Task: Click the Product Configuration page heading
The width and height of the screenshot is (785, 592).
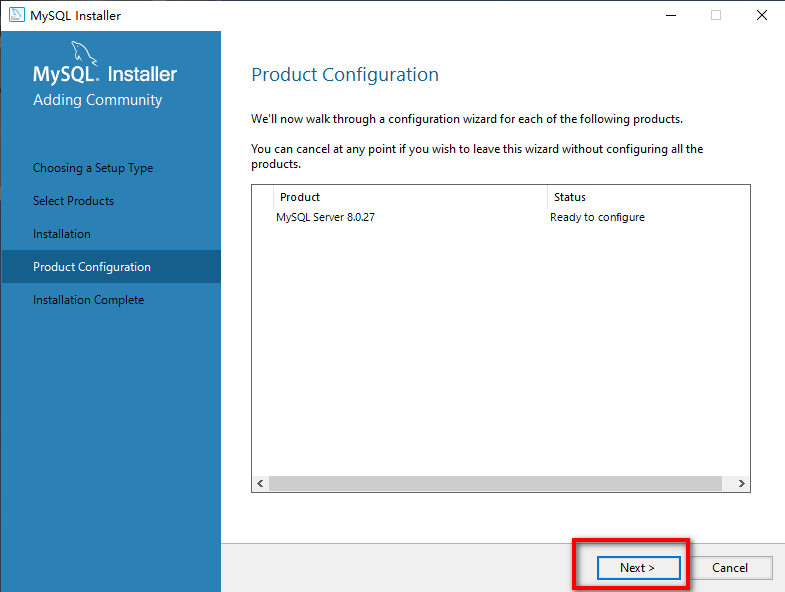Action: 345,75
